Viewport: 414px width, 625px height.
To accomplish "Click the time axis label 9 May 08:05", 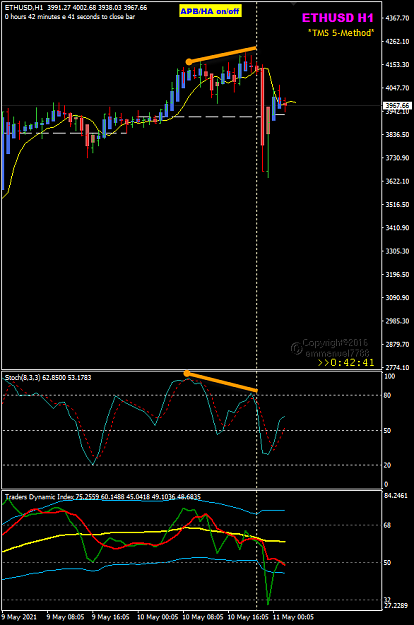I will click(x=65, y=617).
